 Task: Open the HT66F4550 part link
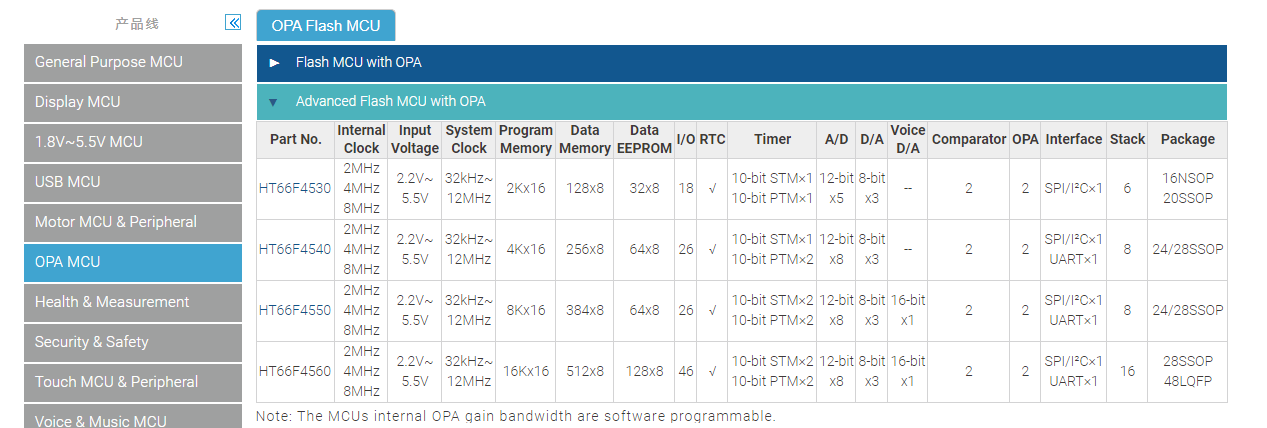[x=295, y=310]
